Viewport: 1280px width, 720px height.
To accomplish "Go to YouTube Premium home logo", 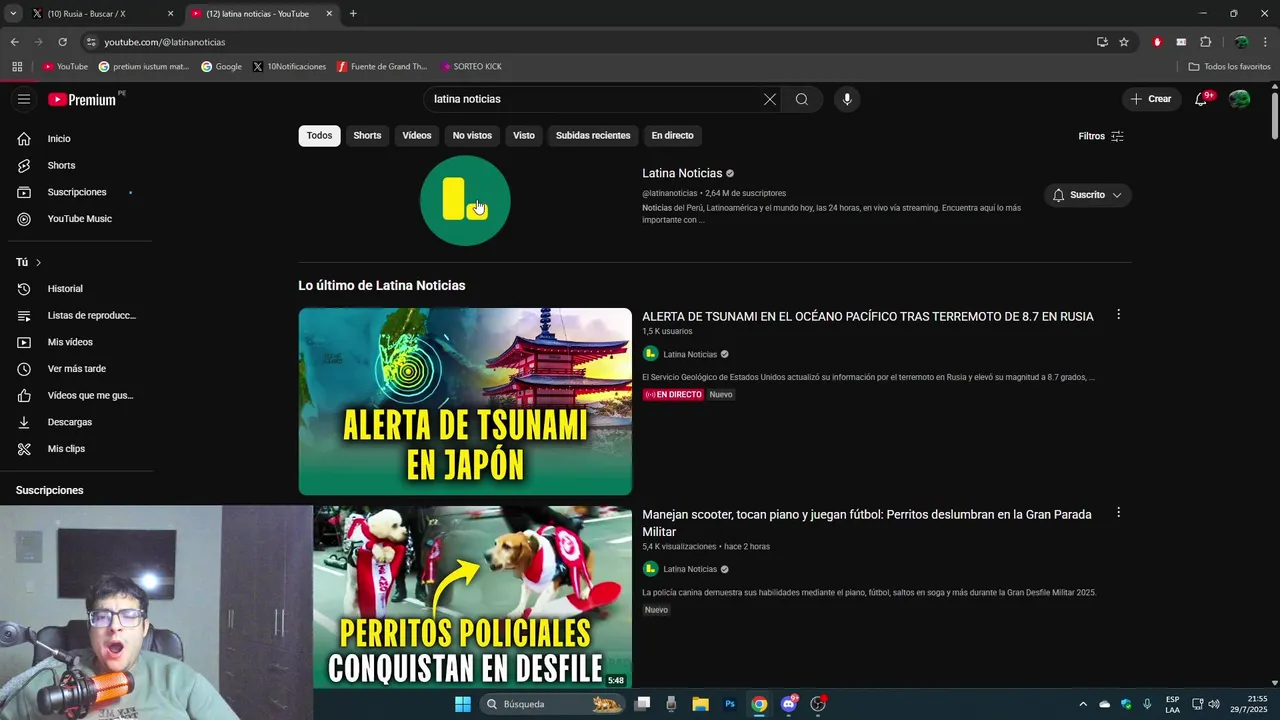I will point(82,99).
